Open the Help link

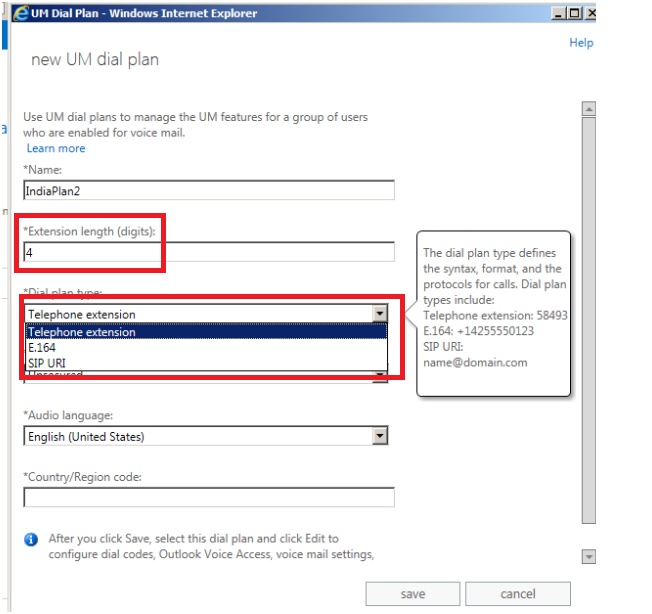(x=581, y=43)
